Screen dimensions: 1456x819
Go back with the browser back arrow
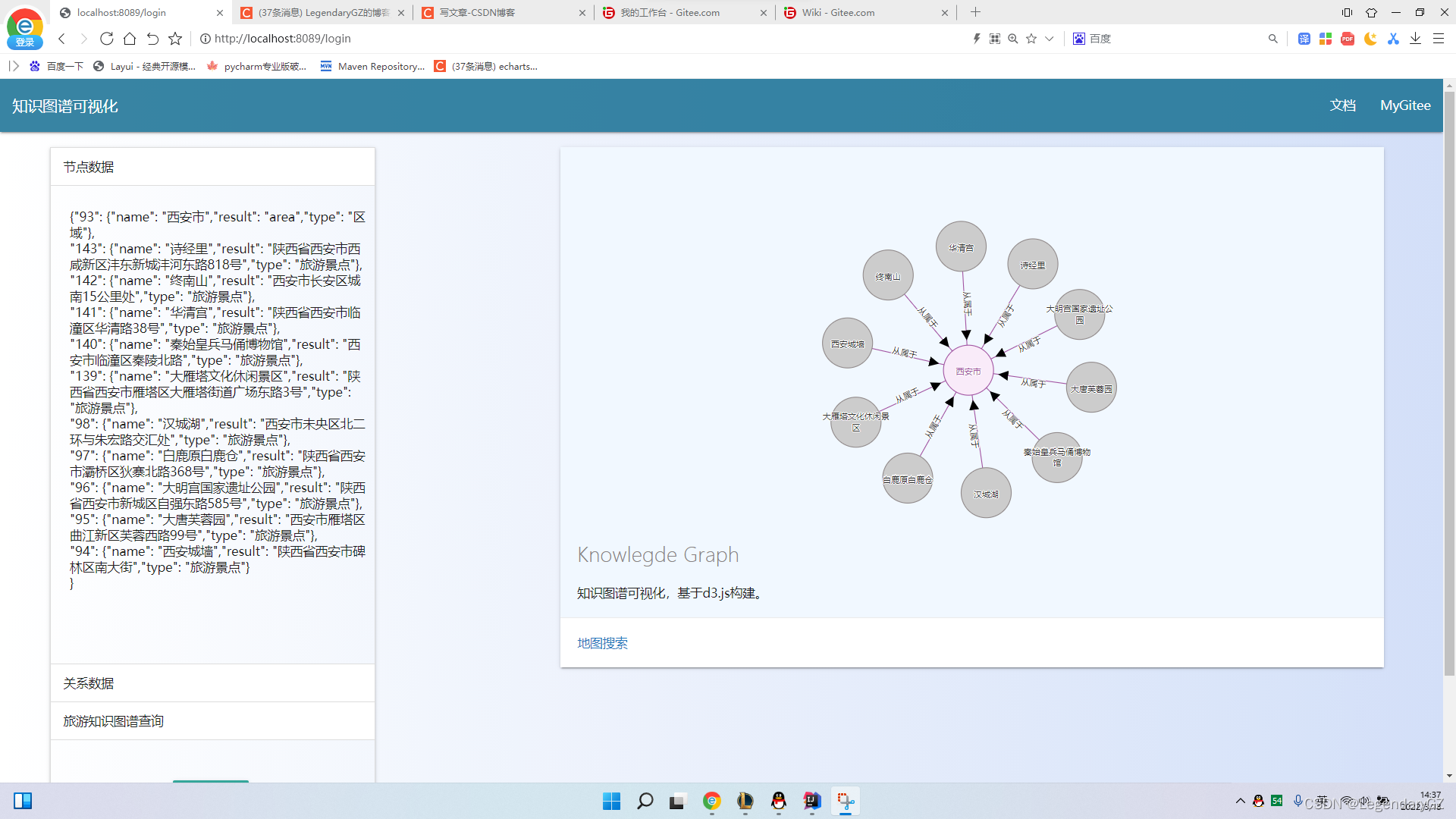(62, 39)
